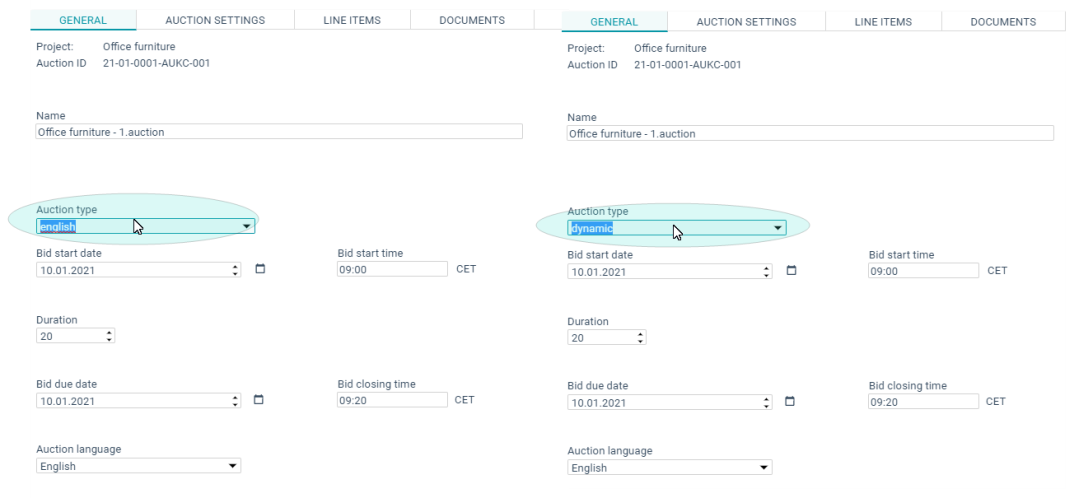Open calendar icon beside right panel Bid due date
The width and height of the screenshot is (1074, 498).
point(790,402)
